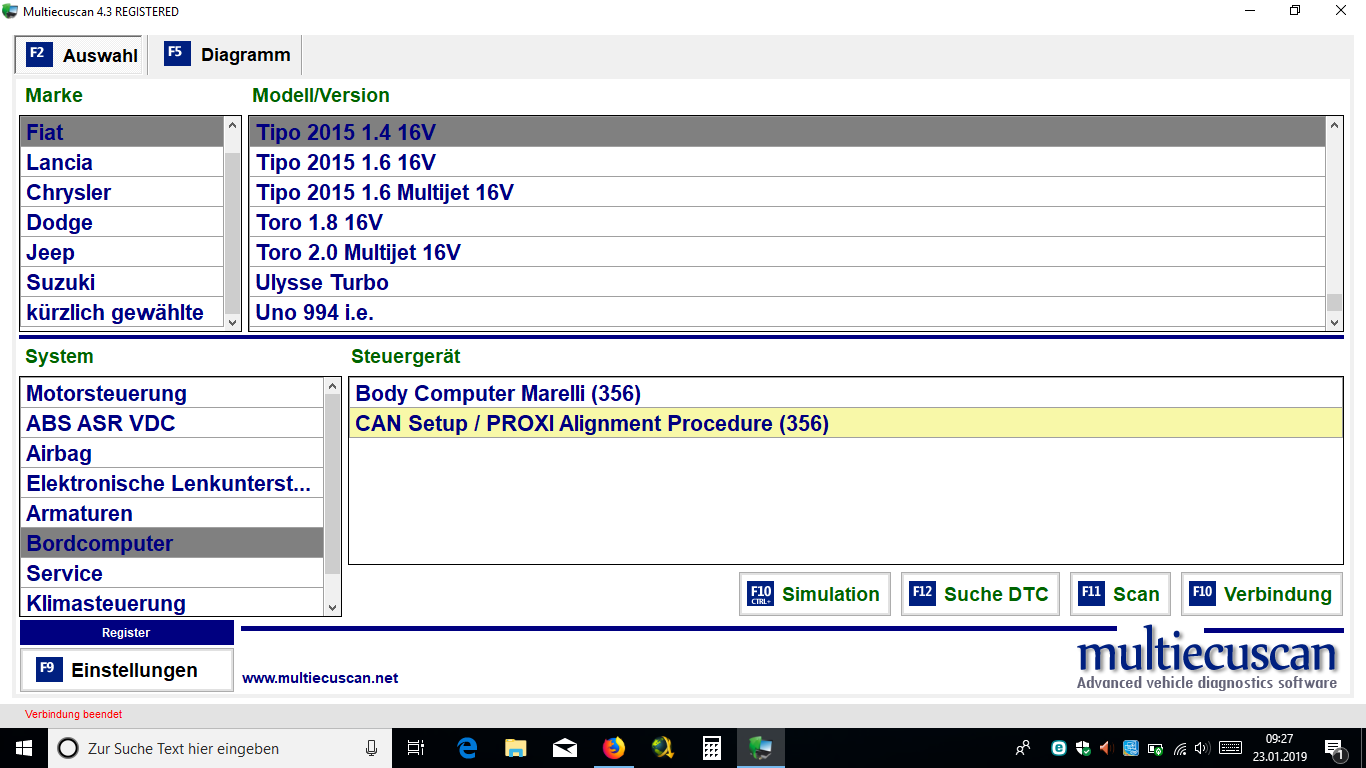Choose Lancia in the Marke list
The image size is (1366, 768).
point(60,163)
